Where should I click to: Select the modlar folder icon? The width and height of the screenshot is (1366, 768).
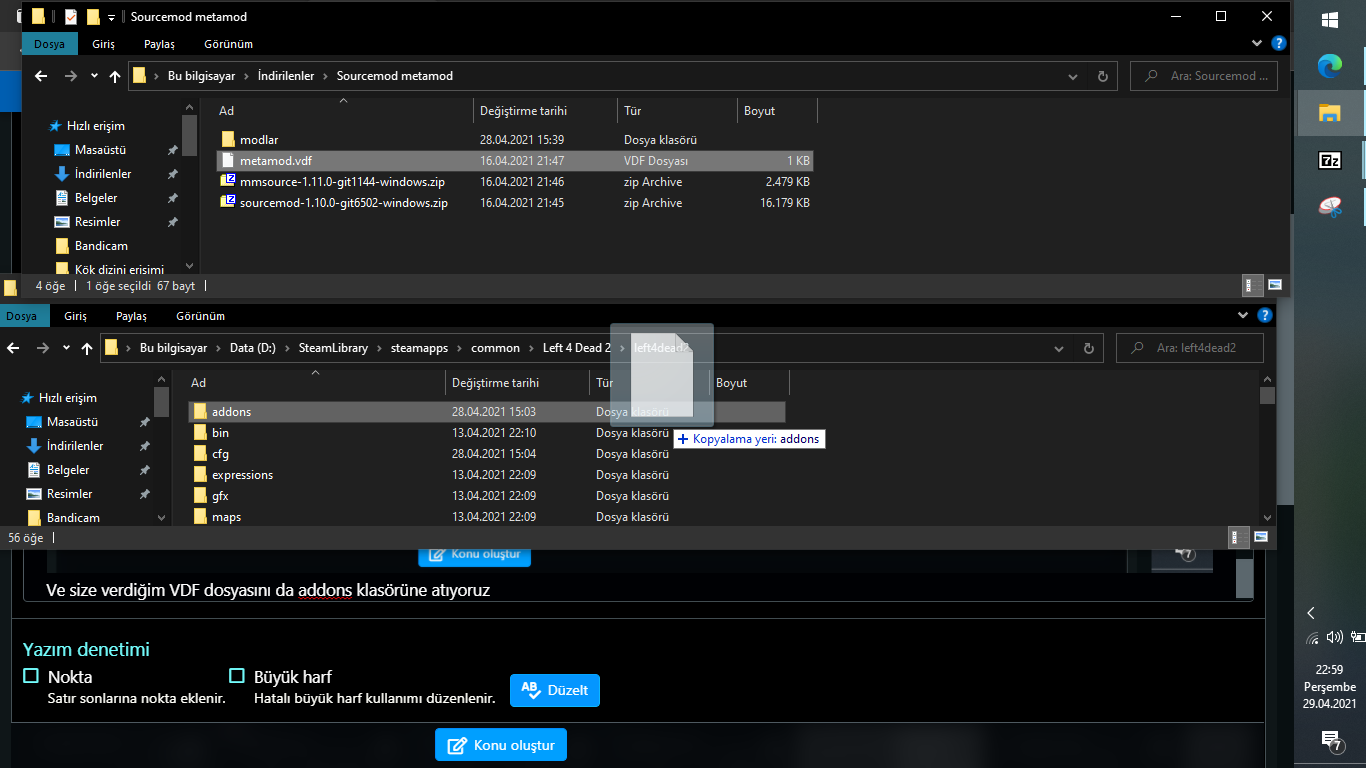228,140
